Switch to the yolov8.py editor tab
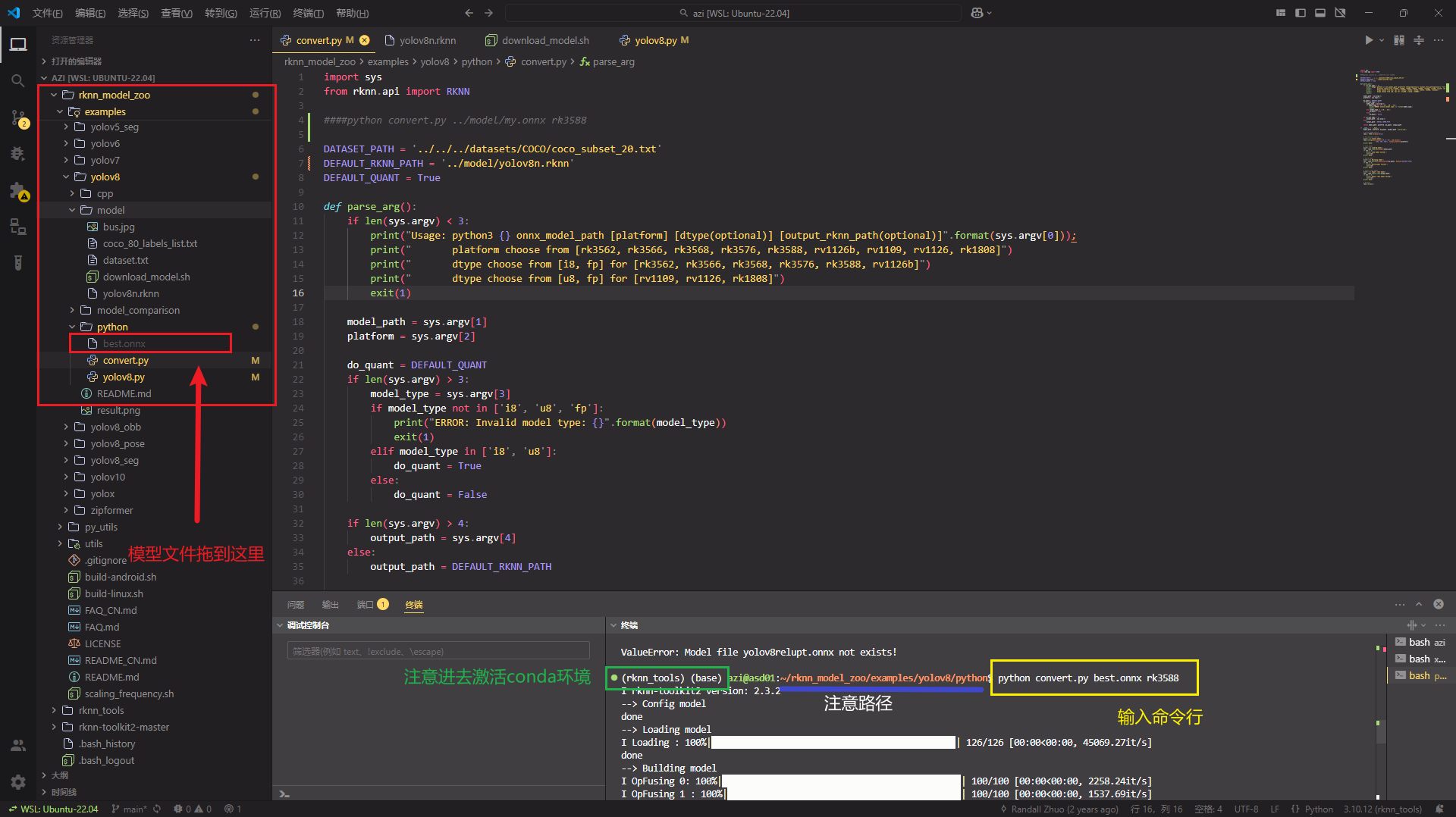 point(654,40)
